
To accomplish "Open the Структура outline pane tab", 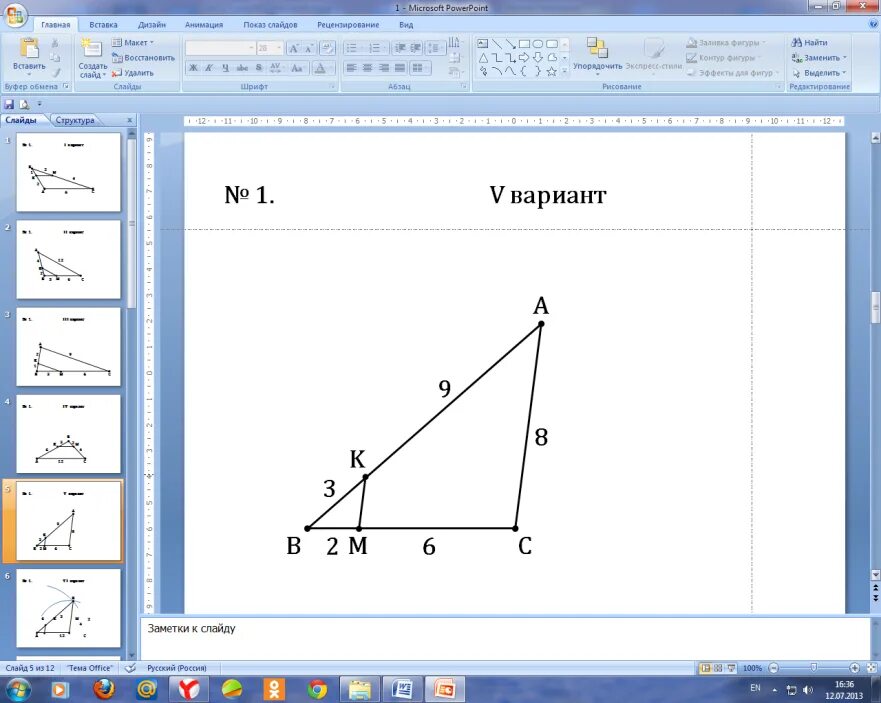I will pyautogui.click(x=75, y=120).
